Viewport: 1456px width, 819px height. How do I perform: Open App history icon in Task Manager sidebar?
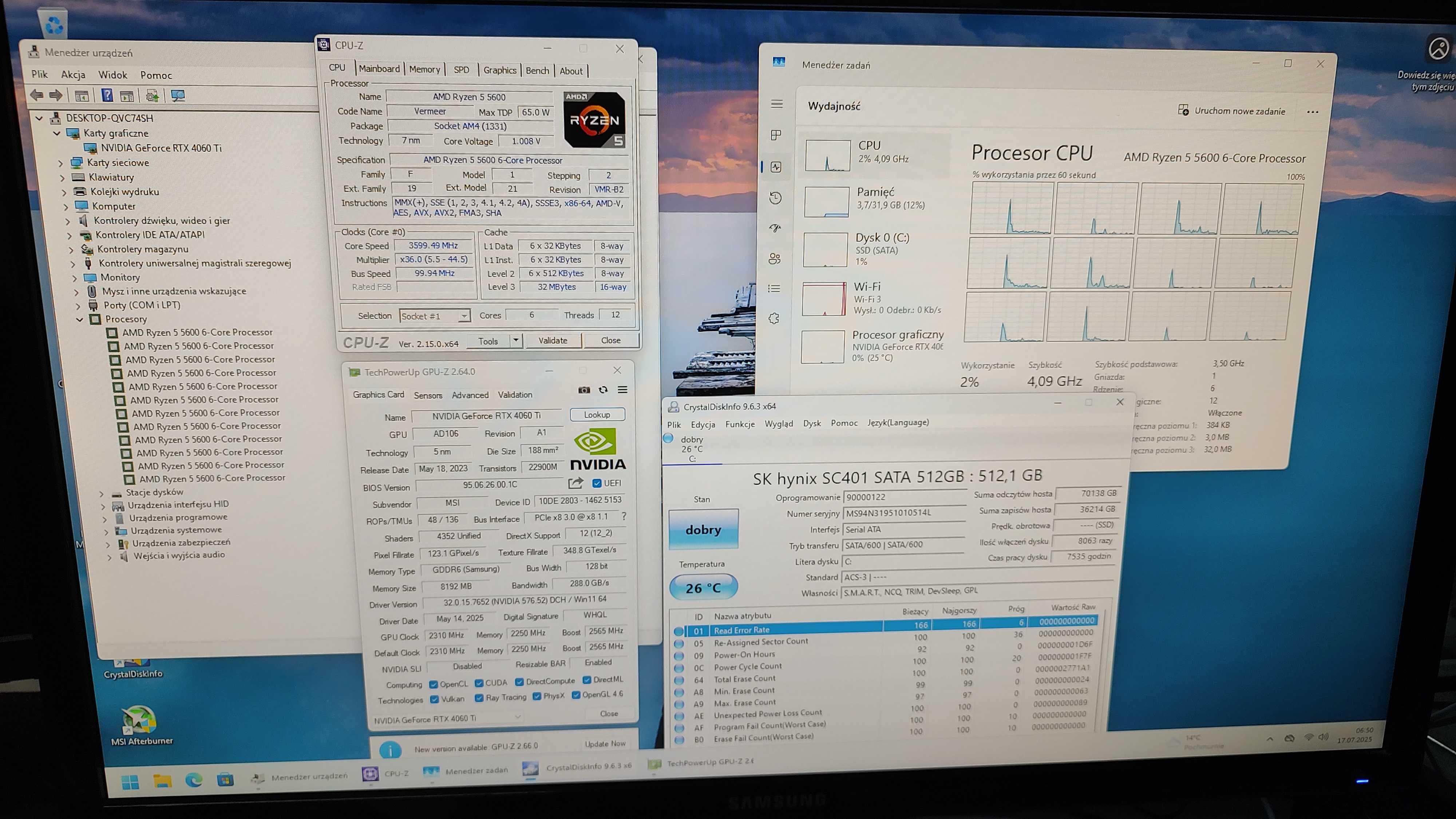[775, 198]
